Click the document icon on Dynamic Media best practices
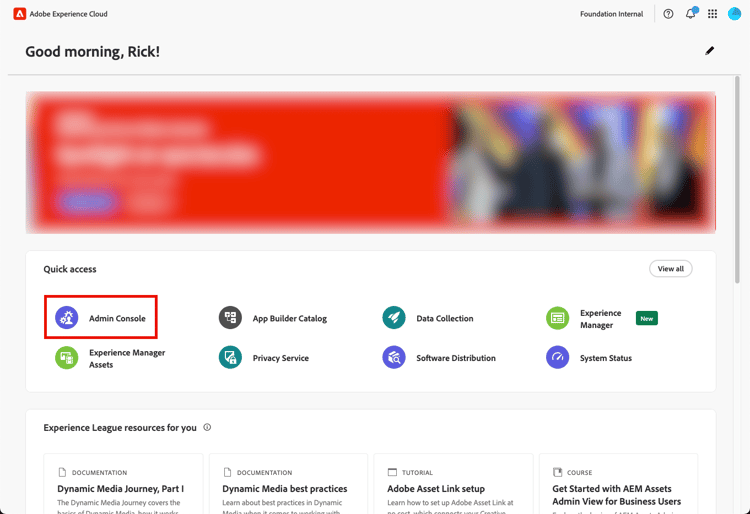750x514 pixels. click(227, 472)
